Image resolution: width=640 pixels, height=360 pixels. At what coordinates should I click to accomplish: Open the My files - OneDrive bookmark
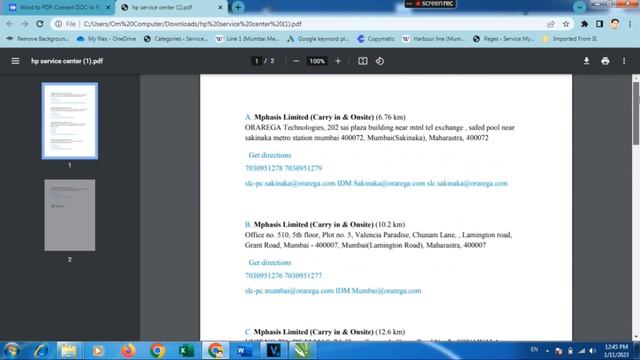click(107, 39)
